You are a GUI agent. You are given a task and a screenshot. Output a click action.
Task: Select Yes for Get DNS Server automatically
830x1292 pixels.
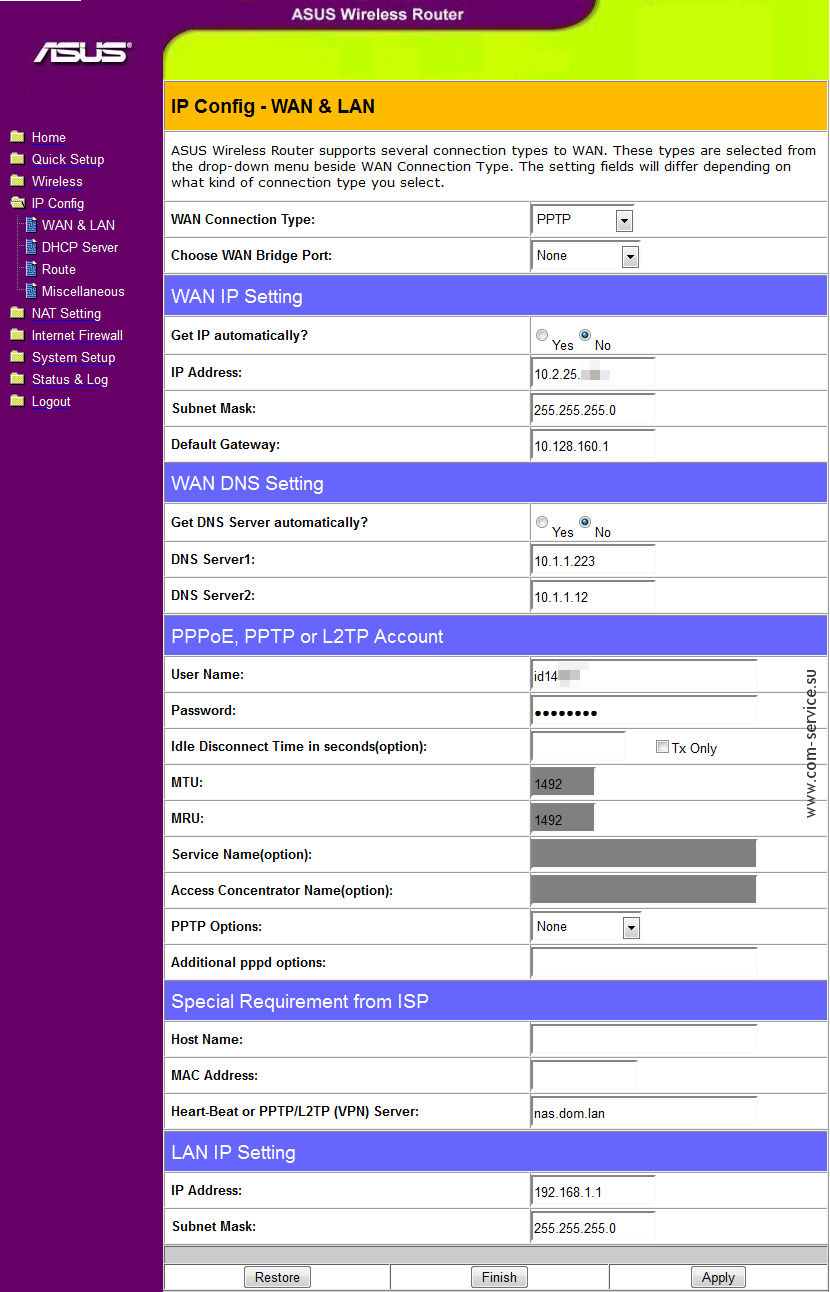[x=542, y=522]
